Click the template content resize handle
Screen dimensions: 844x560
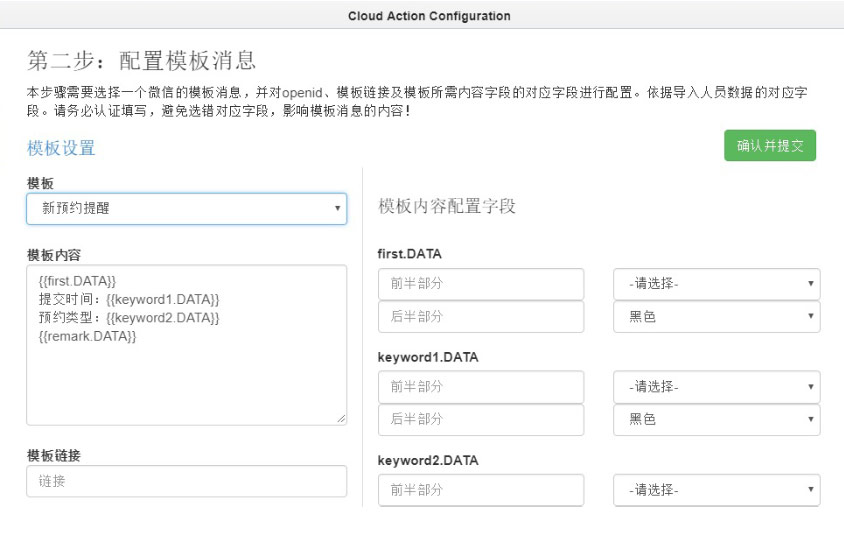point(341,419)
